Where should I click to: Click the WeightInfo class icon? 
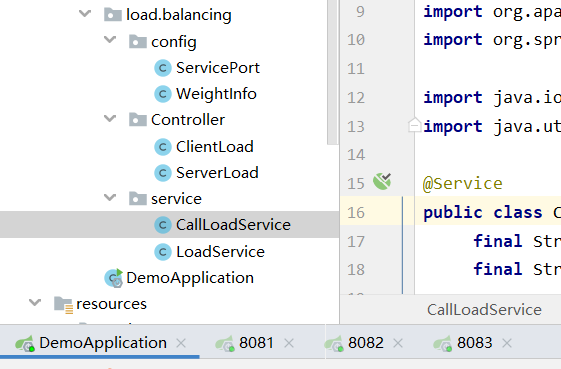click(163, 94)
